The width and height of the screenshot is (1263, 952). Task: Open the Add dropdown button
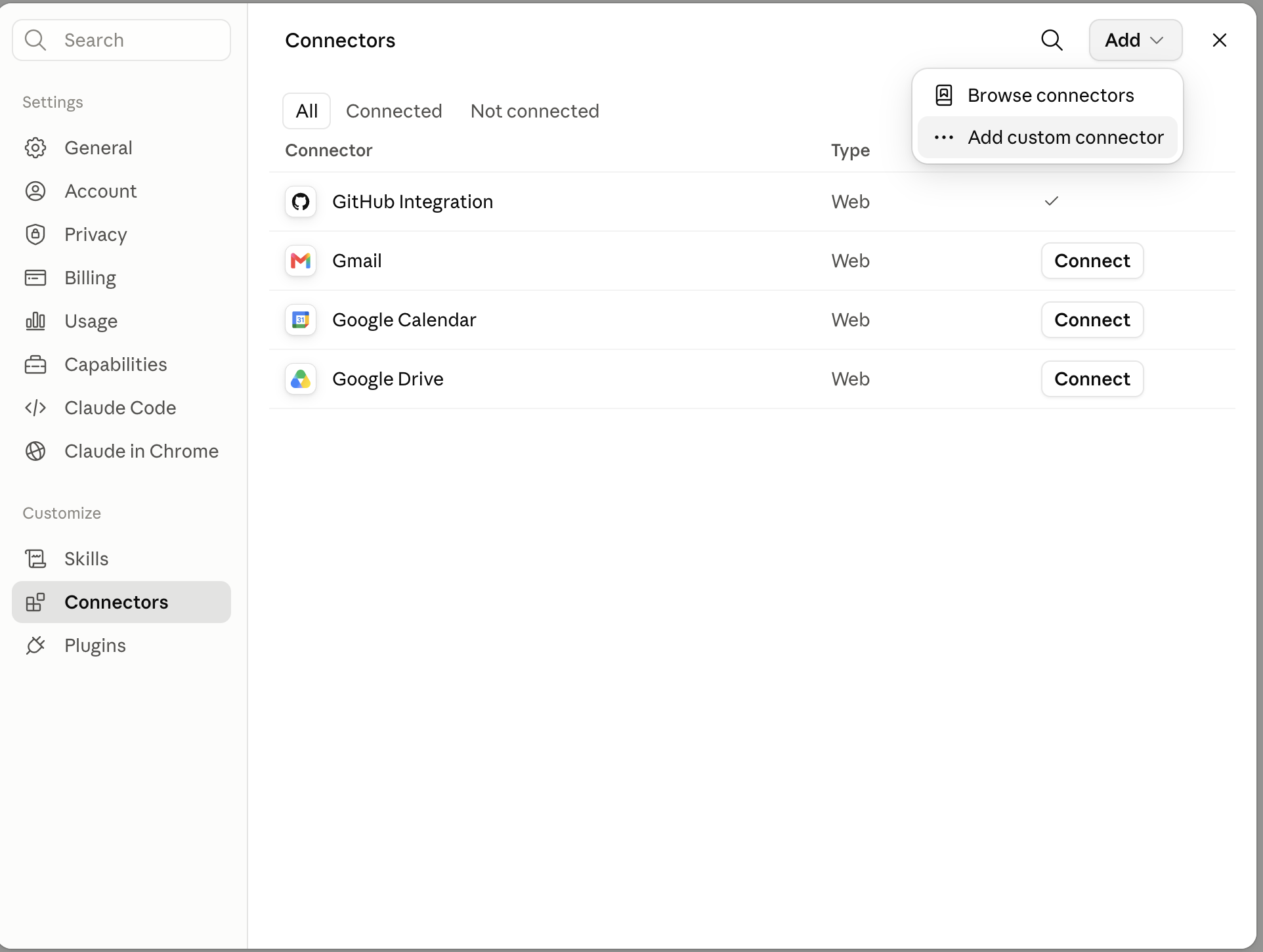pos(1135,40)
